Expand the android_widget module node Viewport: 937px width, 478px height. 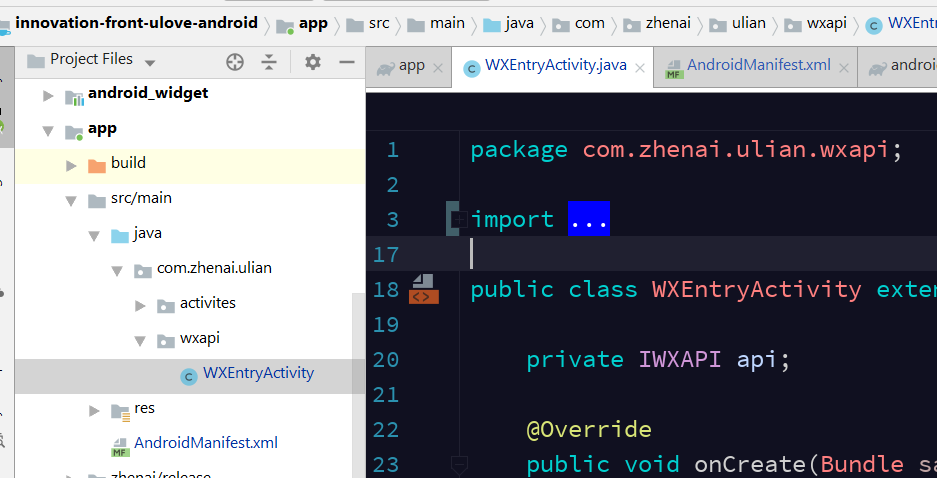coord(48,96)
